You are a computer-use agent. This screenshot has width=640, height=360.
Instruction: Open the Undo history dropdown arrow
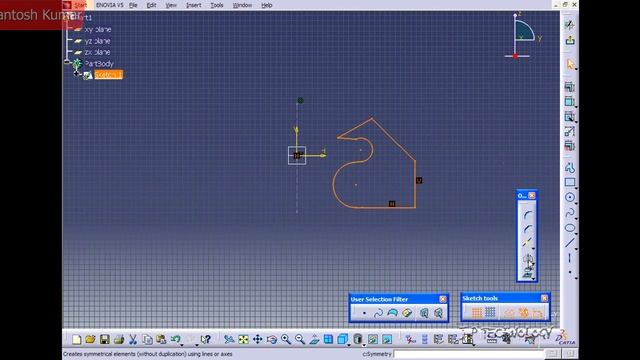pyautogui.click(x=182, y=345)
